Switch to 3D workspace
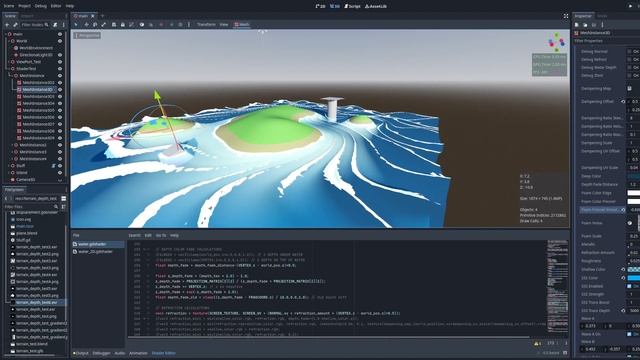Screen dimensions: 640x360 click(x=335, y=6)
